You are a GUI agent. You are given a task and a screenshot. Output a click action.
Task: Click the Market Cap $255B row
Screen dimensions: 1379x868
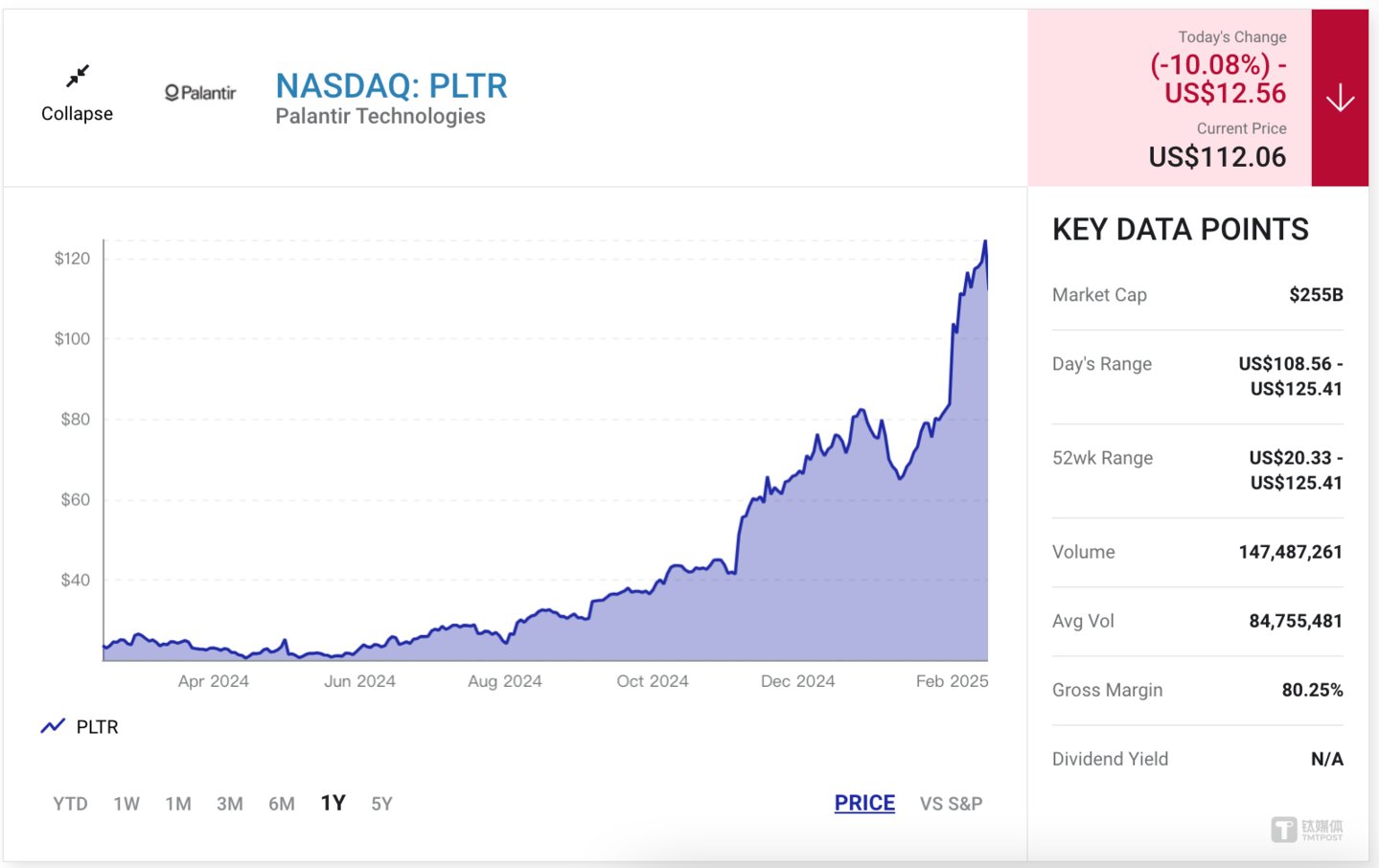tap(1197, 295)
